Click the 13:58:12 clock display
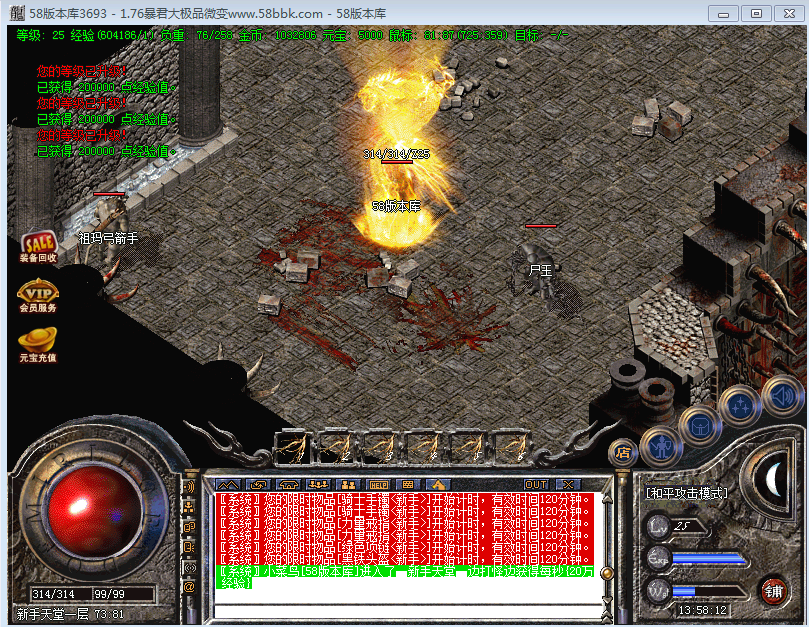Viewport: 809px width, 627px height. pos(702,610)
